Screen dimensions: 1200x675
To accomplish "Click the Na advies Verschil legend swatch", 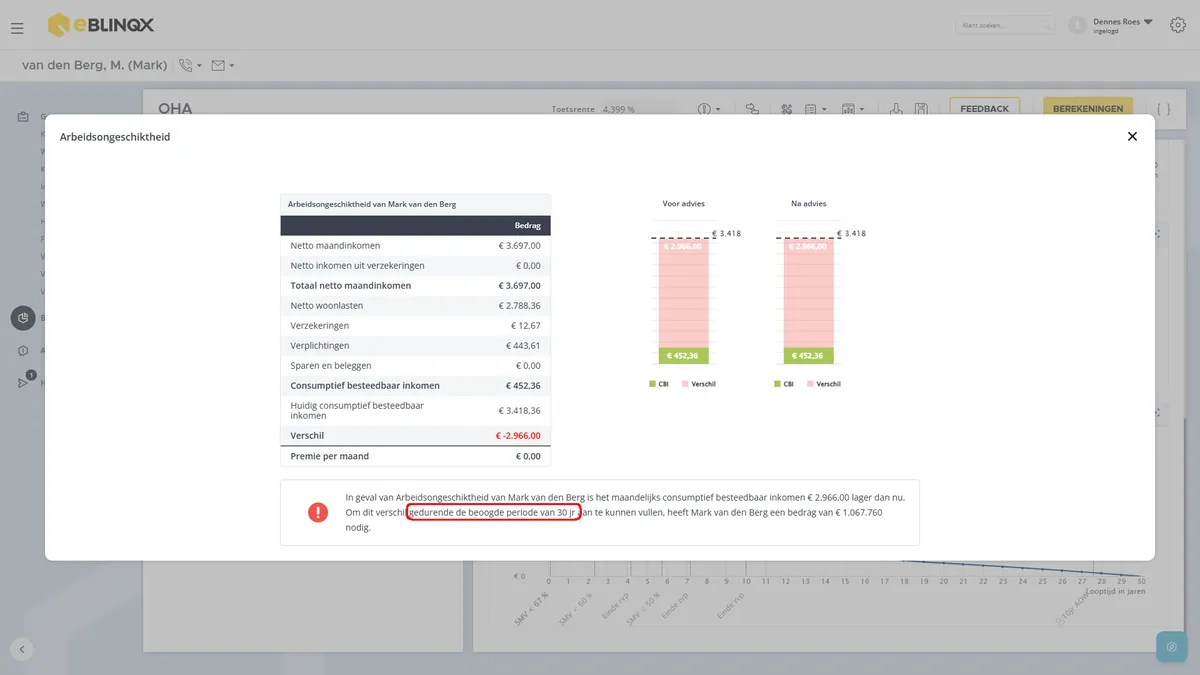I will (812, 384).
